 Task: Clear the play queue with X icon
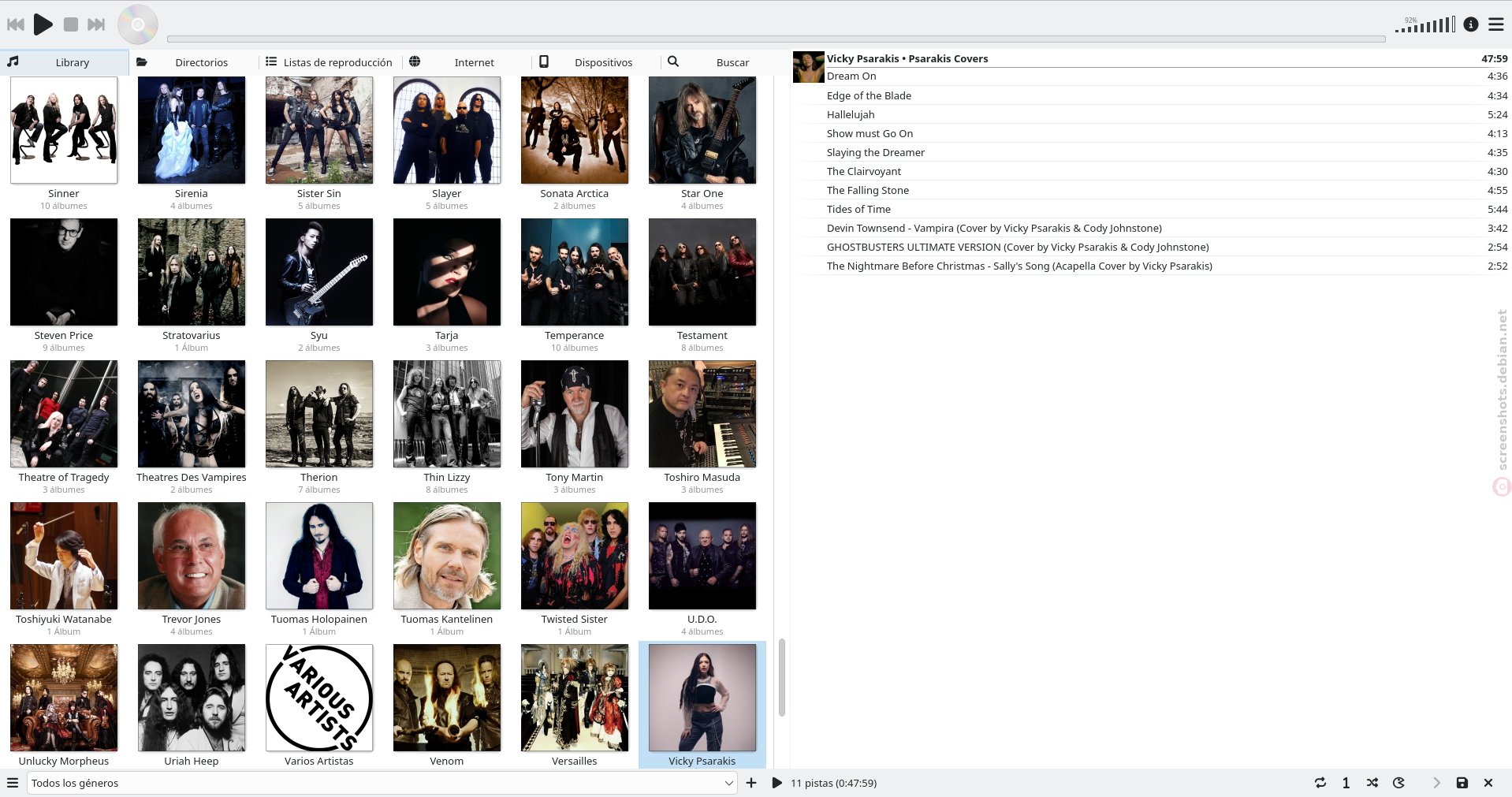click(1488, 783)
